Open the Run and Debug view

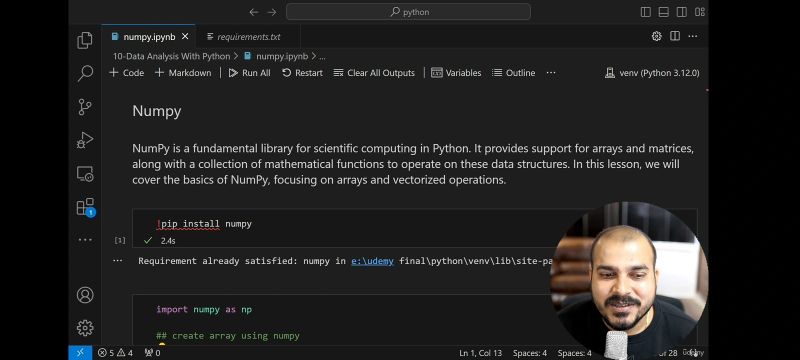[85, 140]
